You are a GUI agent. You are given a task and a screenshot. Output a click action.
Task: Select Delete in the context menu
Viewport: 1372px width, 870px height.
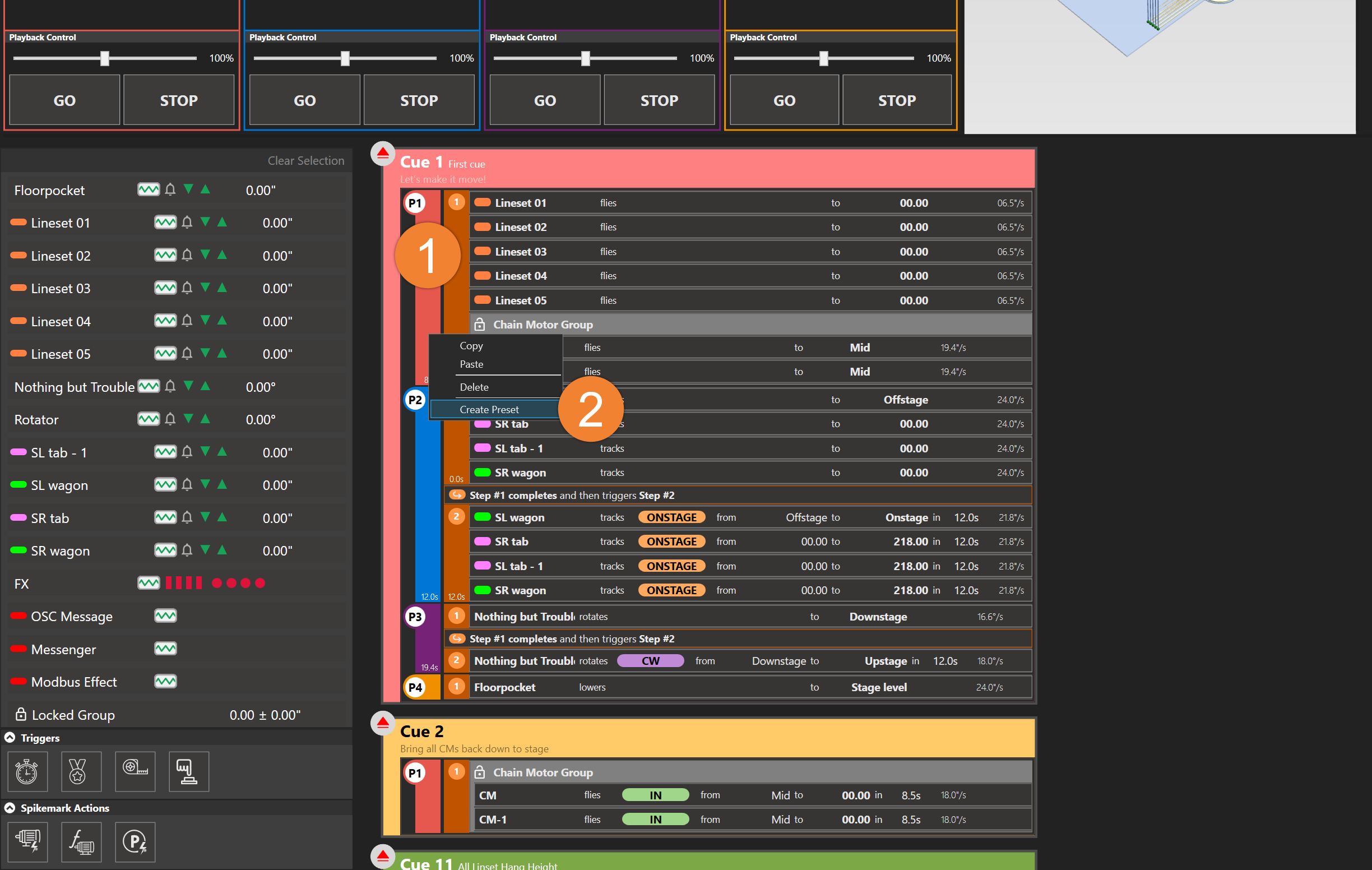tap(474, 387)
